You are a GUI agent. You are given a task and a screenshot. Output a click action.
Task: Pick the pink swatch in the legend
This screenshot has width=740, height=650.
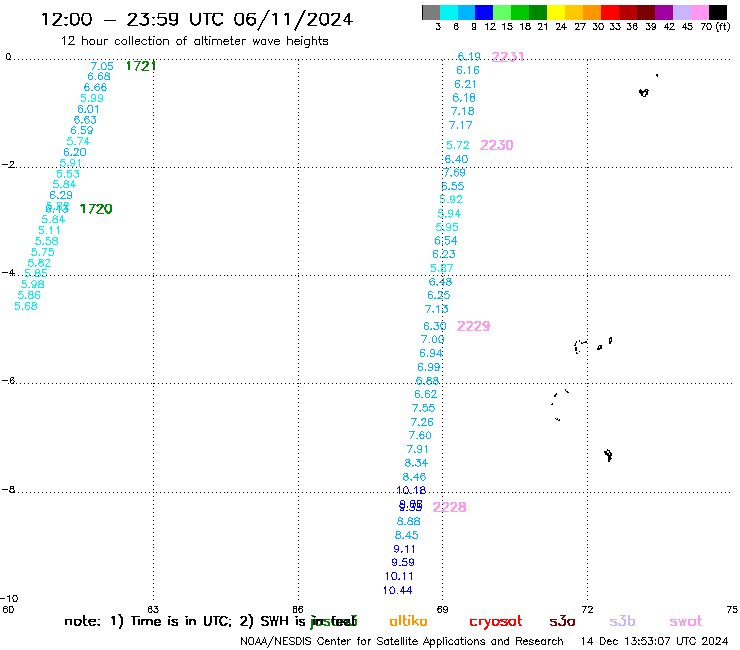click(699, 12)
